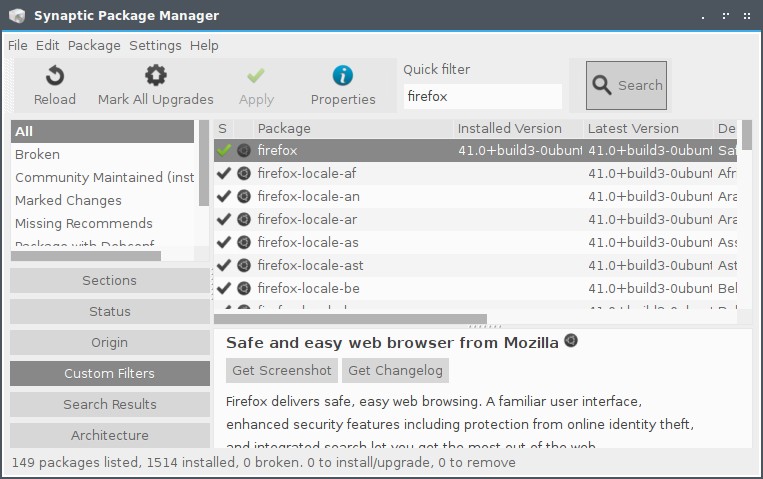763x479 pixels.
Task: Click the package list vertical scrollbar
Action: tap(746, 135)
